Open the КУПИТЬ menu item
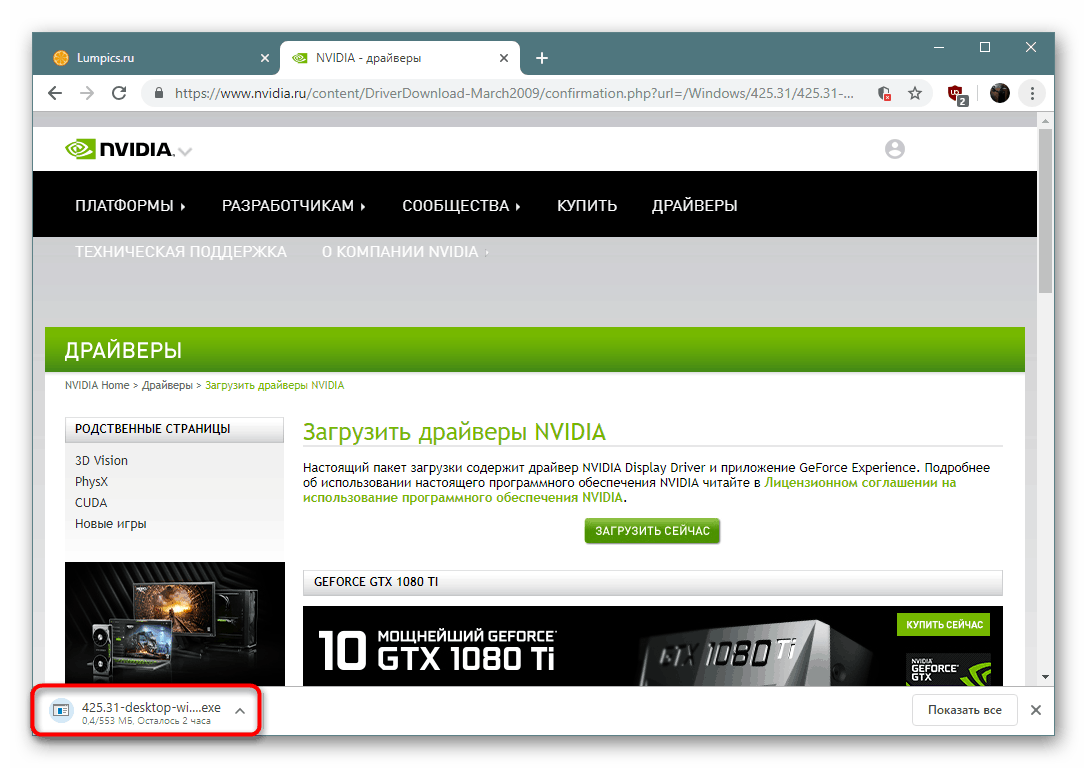 pyautogui.click(x=587, y=206)
